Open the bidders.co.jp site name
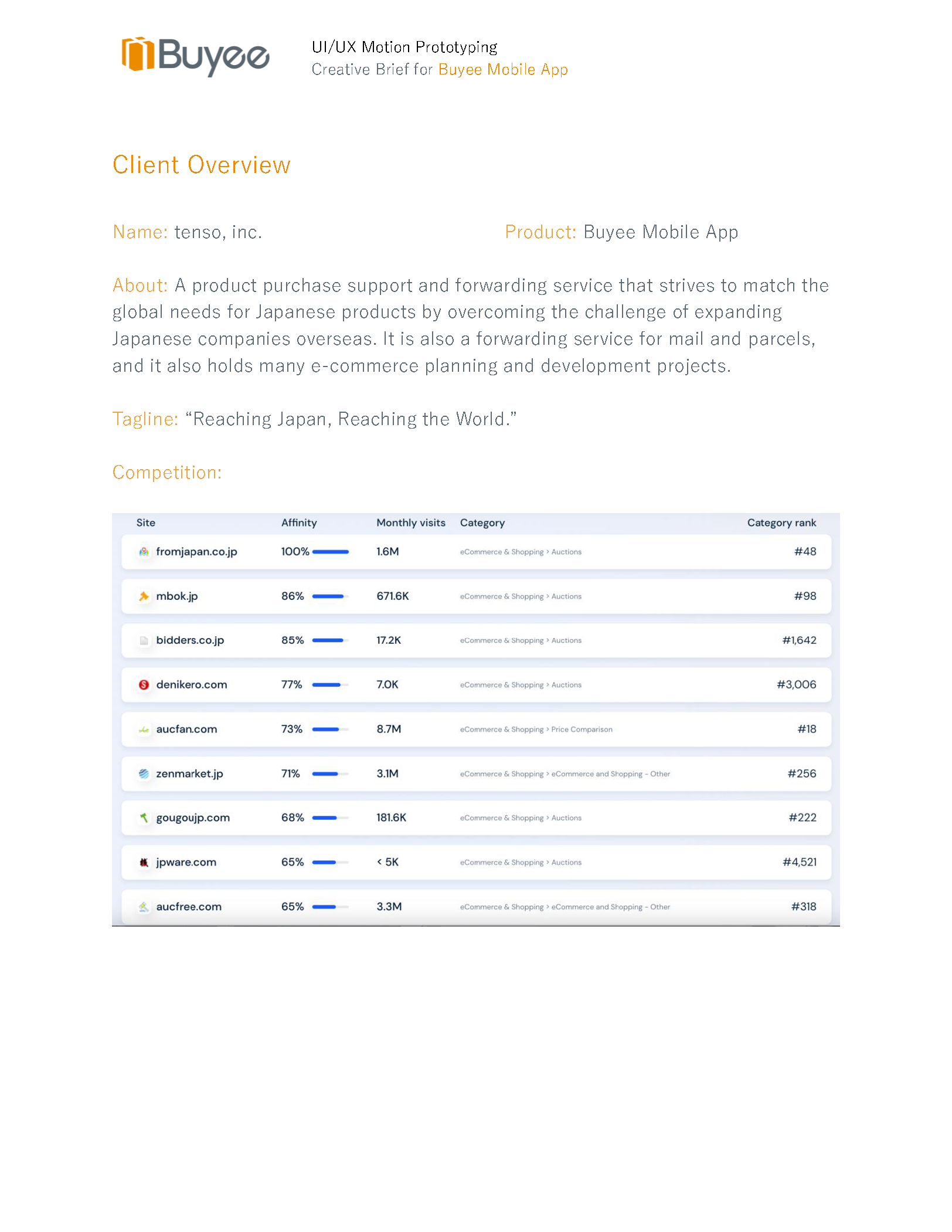 point(190,640)
